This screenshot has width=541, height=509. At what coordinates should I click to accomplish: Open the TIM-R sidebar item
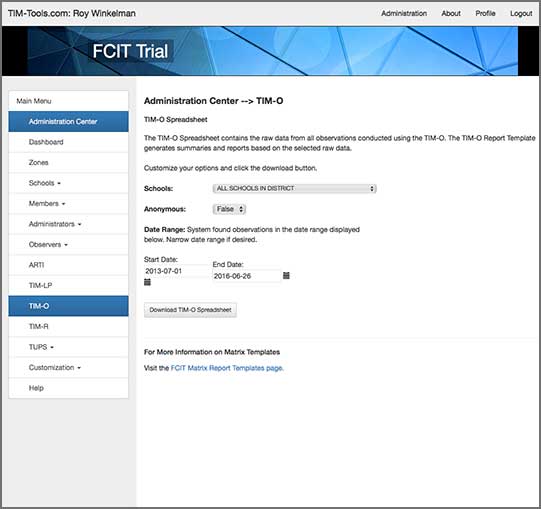pyautogui.click(x=68, y=326)
